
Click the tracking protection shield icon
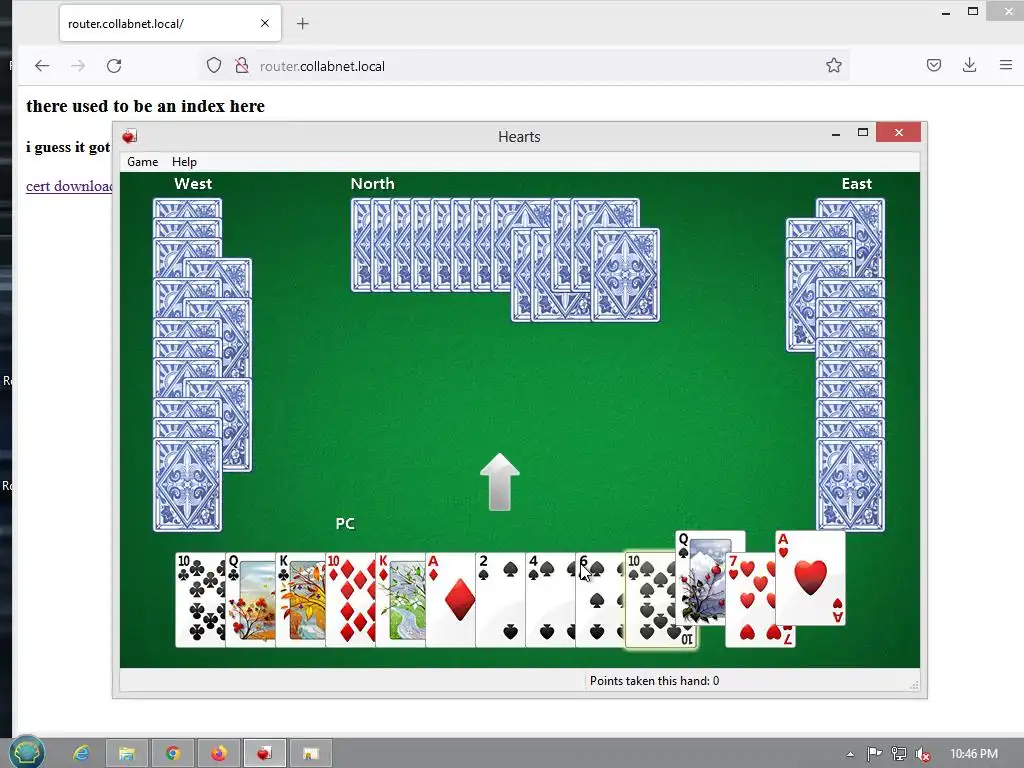[214, 65]
